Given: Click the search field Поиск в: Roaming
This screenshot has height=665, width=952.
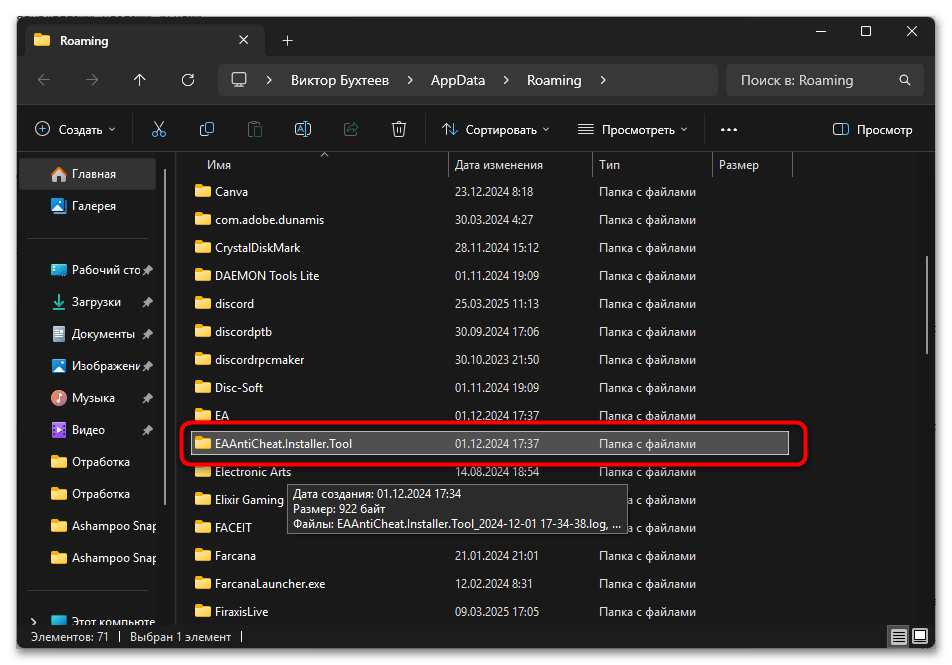Looking at the screenshot, I should (824, 80).
